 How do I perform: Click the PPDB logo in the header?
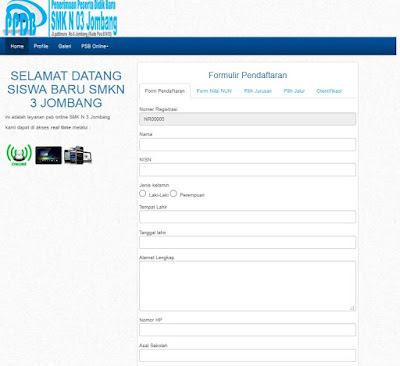[25, 18]
